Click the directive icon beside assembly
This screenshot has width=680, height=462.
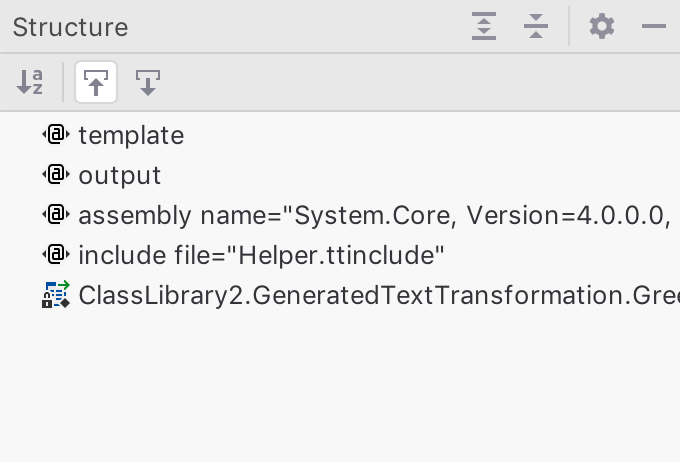[56, 214]
